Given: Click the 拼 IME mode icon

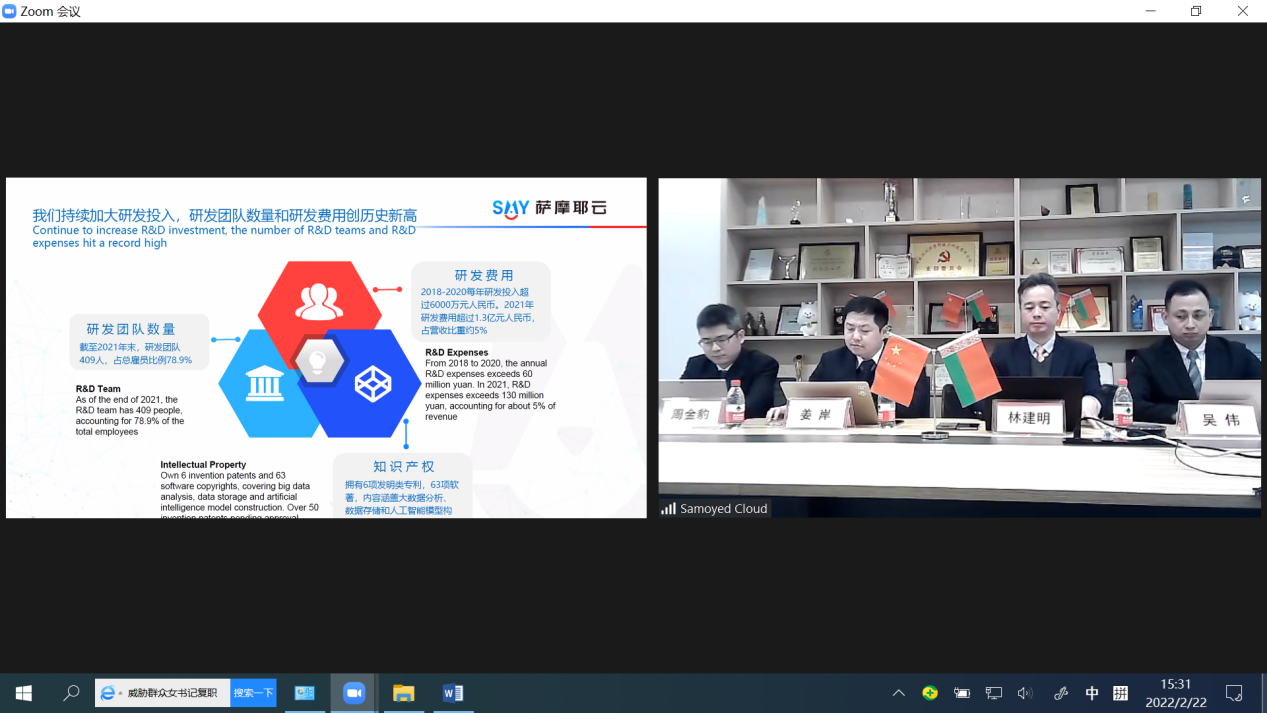Looking at the screenshot, I should [1121, 693].
